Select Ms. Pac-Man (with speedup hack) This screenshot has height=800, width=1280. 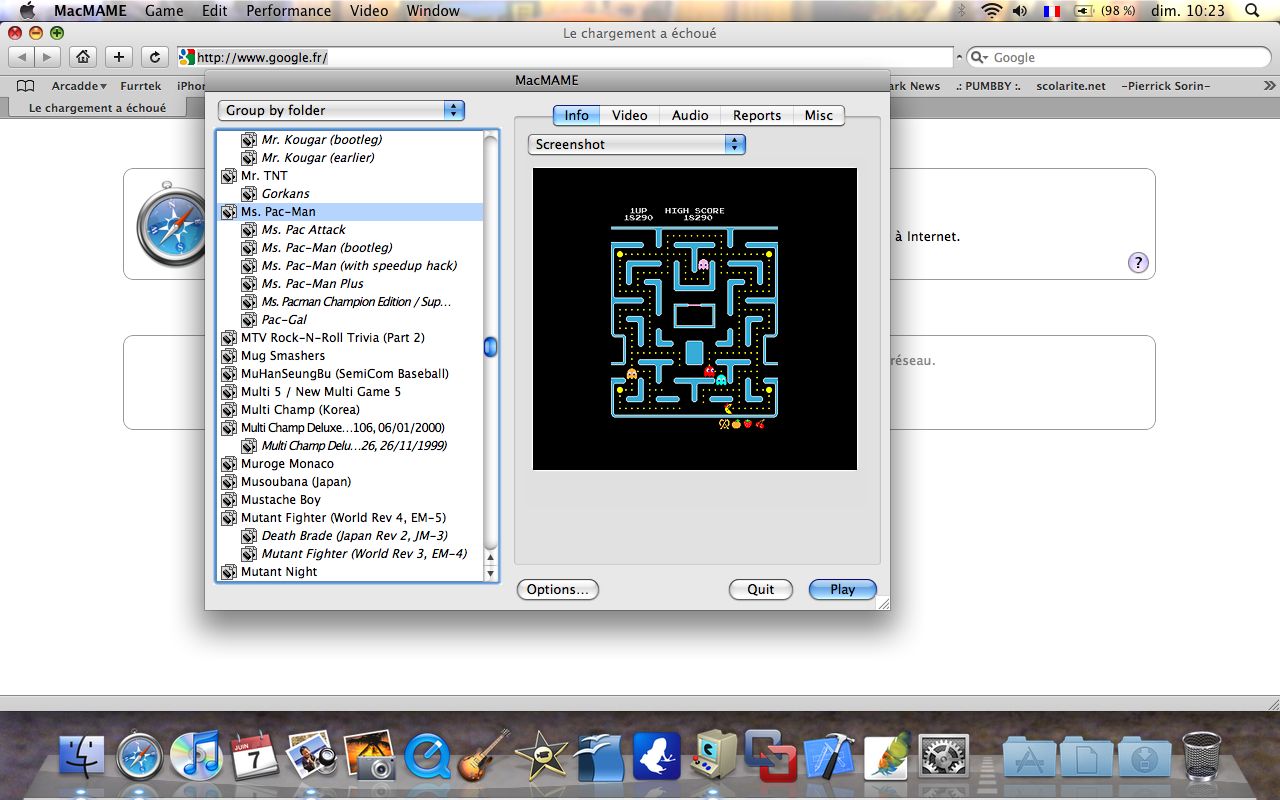(360, 265)
